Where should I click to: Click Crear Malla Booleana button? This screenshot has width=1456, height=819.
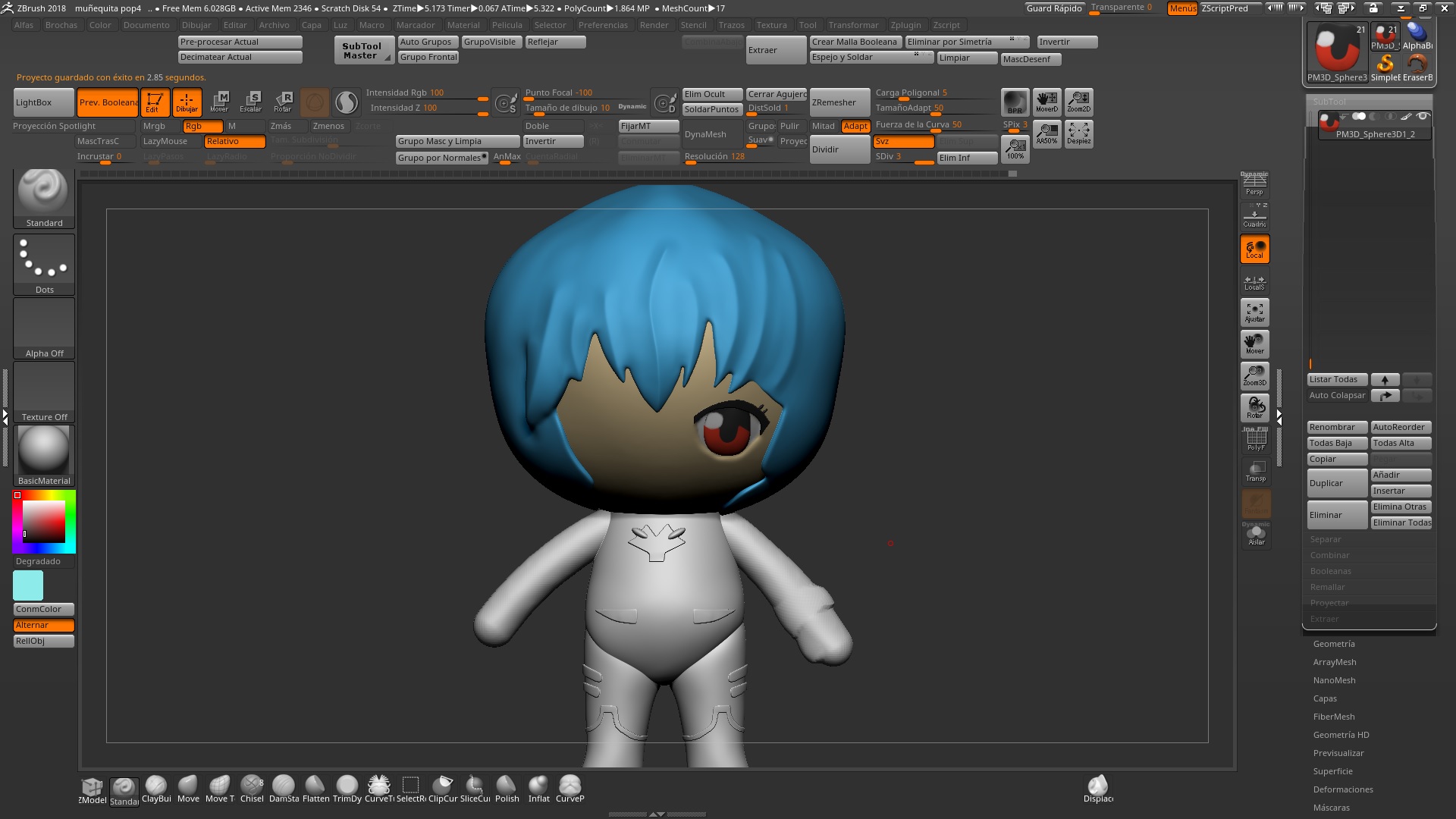855,42
